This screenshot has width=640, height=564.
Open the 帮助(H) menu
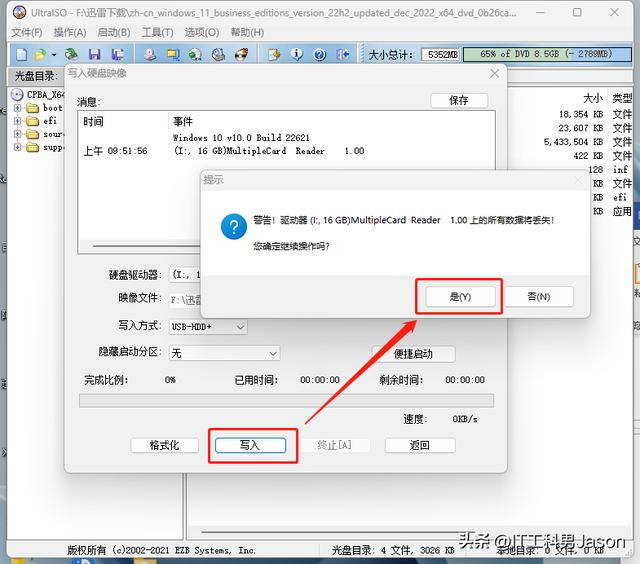click(x=247, y=32)
